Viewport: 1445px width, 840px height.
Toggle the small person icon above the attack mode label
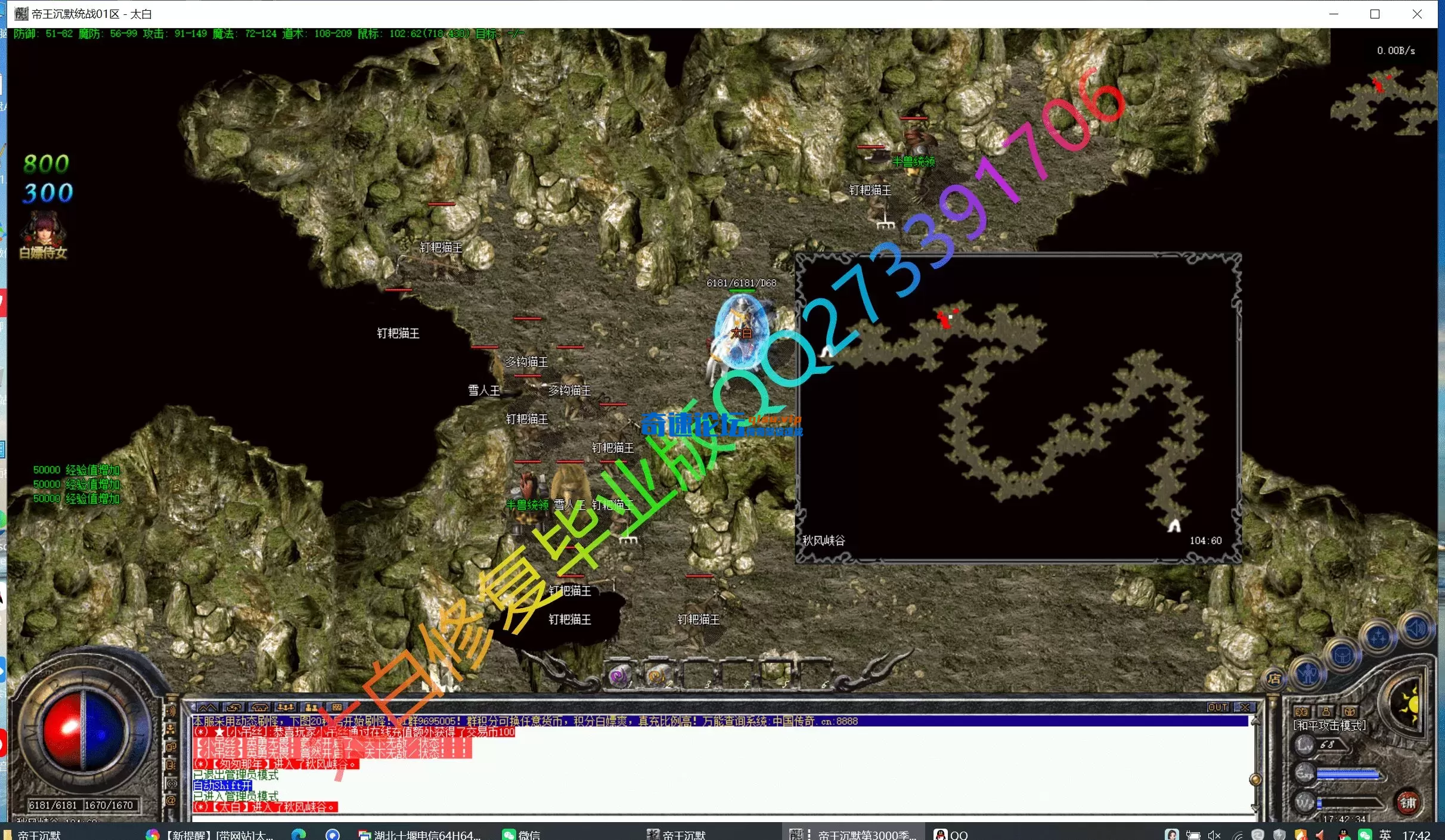point(1328,712)
